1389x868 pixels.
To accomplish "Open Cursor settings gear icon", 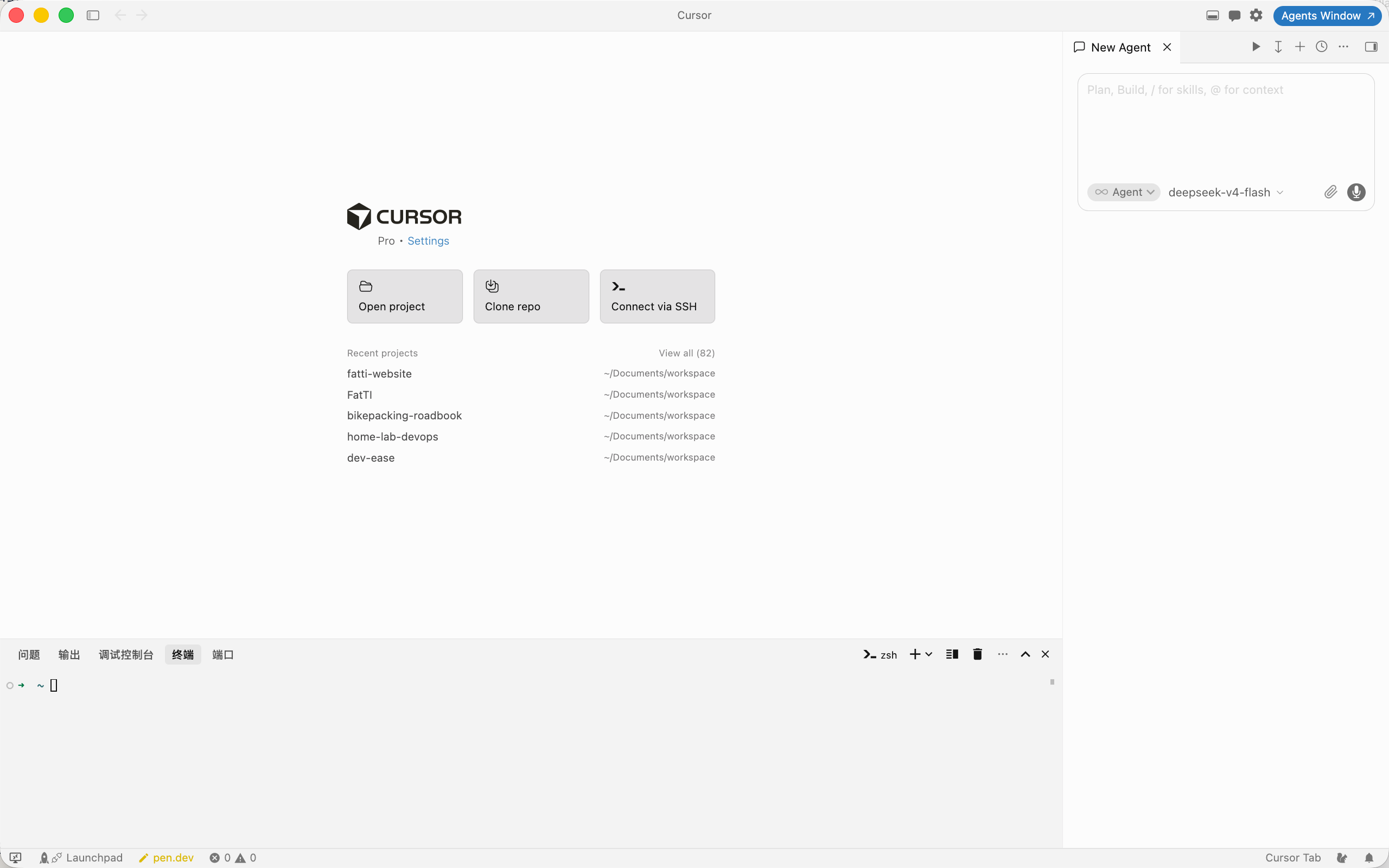I will tap(1256, 16).
